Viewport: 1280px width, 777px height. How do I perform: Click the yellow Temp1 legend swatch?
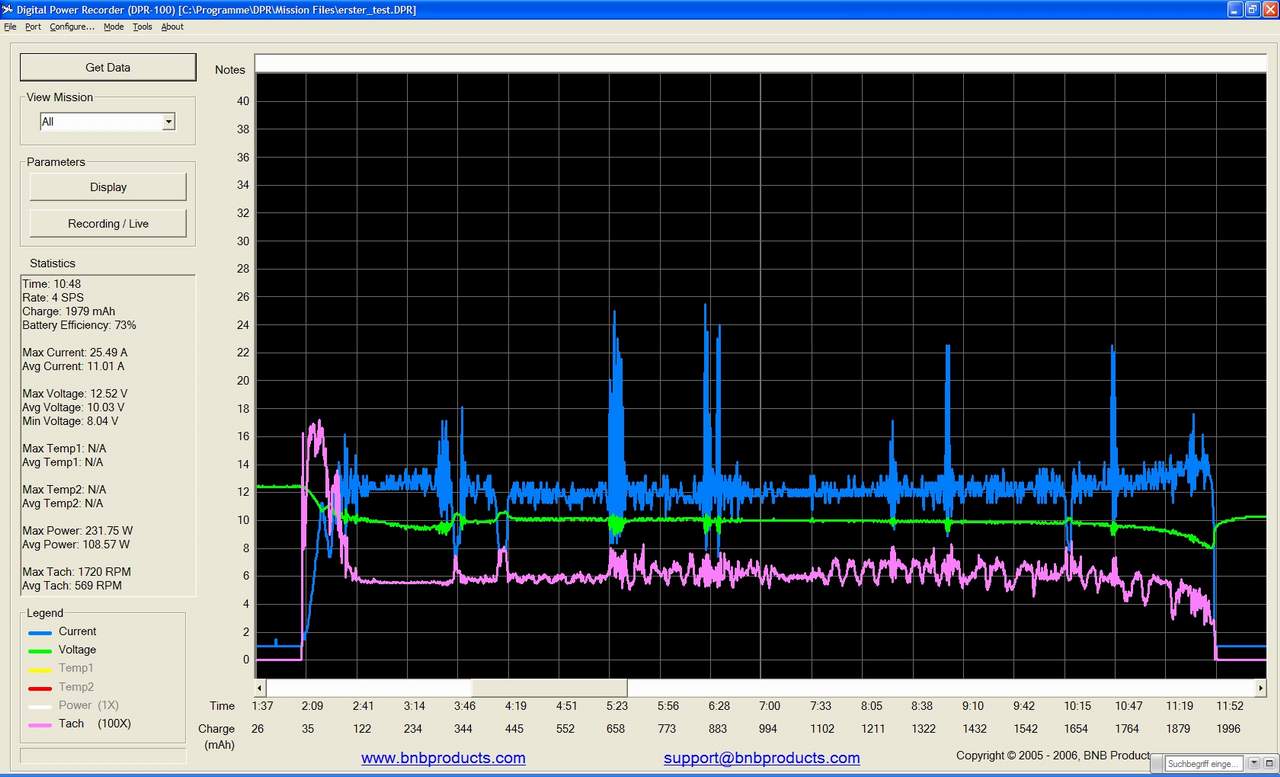tap(40, 668)
